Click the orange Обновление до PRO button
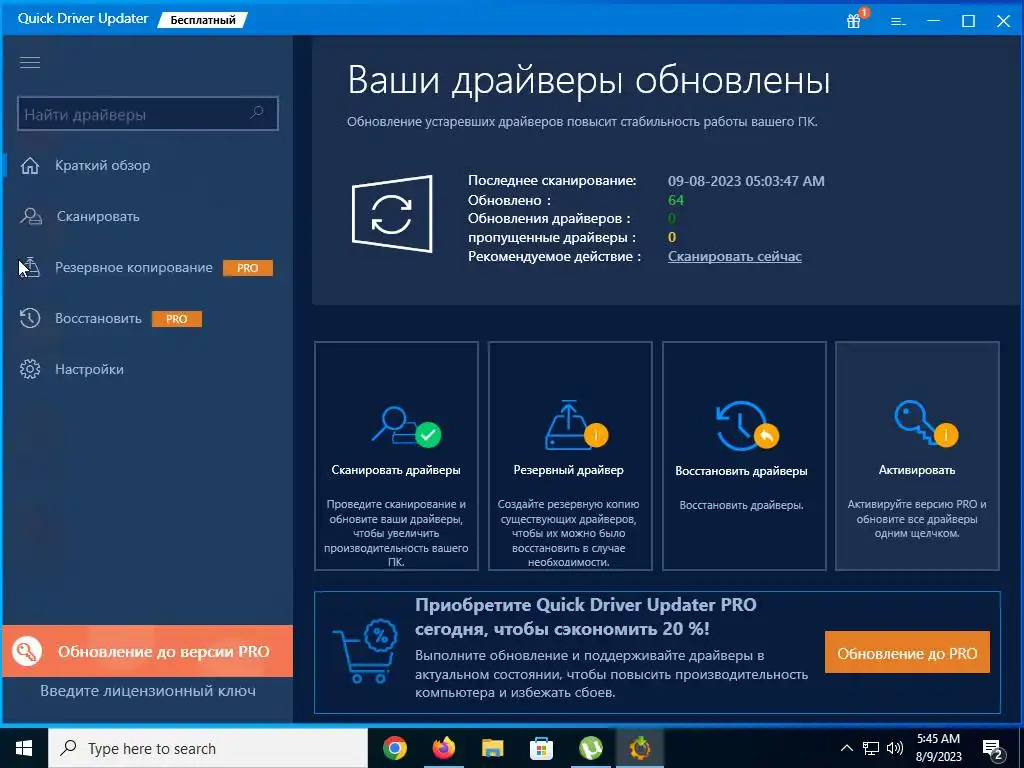Screen dimensions: 1024x768 (x=907, y=652)
